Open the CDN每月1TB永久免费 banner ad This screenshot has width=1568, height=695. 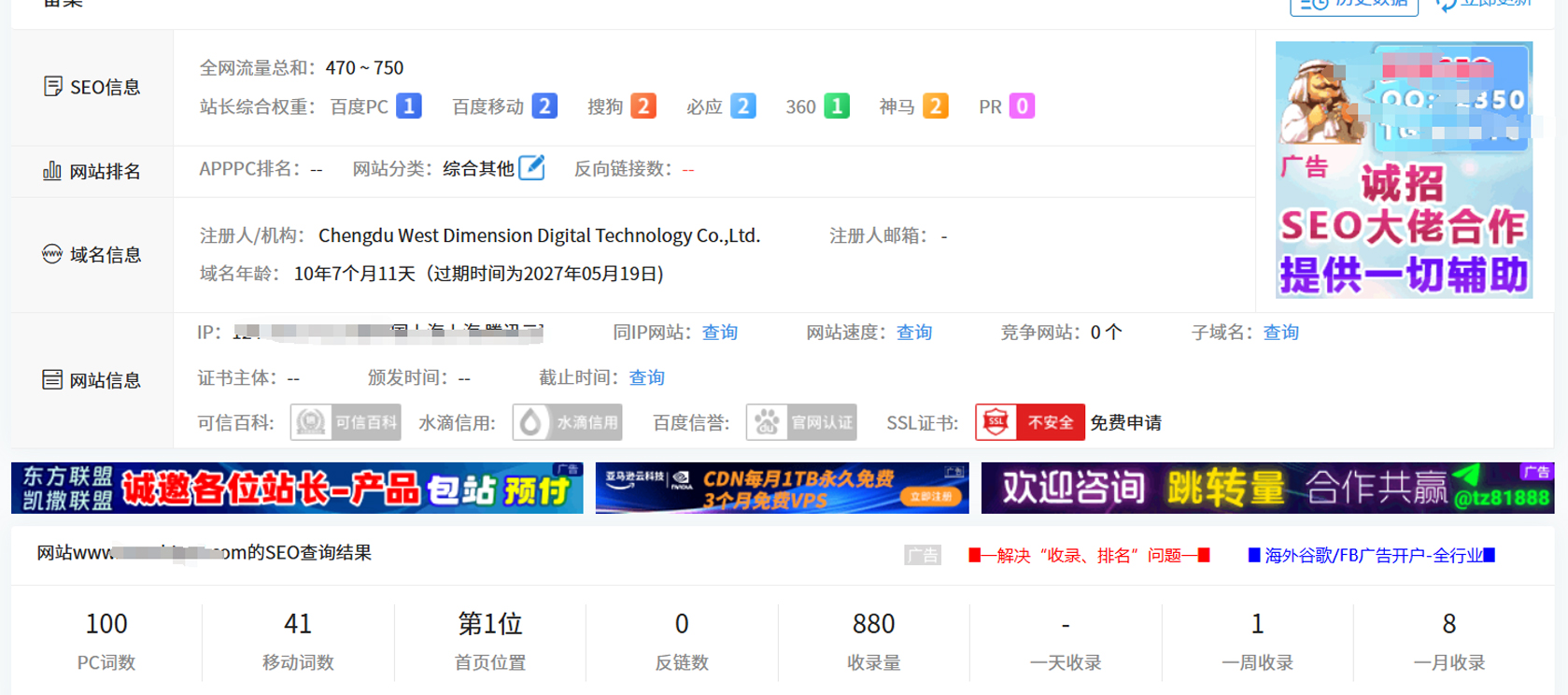pos(783,488)
